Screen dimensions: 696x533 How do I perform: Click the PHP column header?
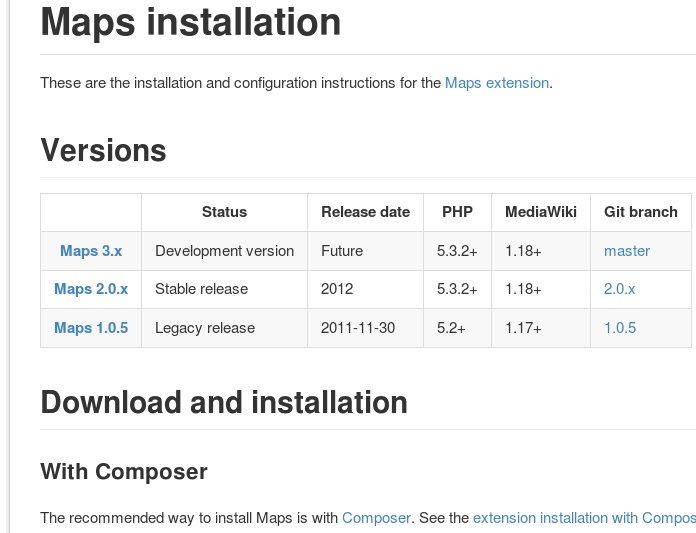coord(457,212)
